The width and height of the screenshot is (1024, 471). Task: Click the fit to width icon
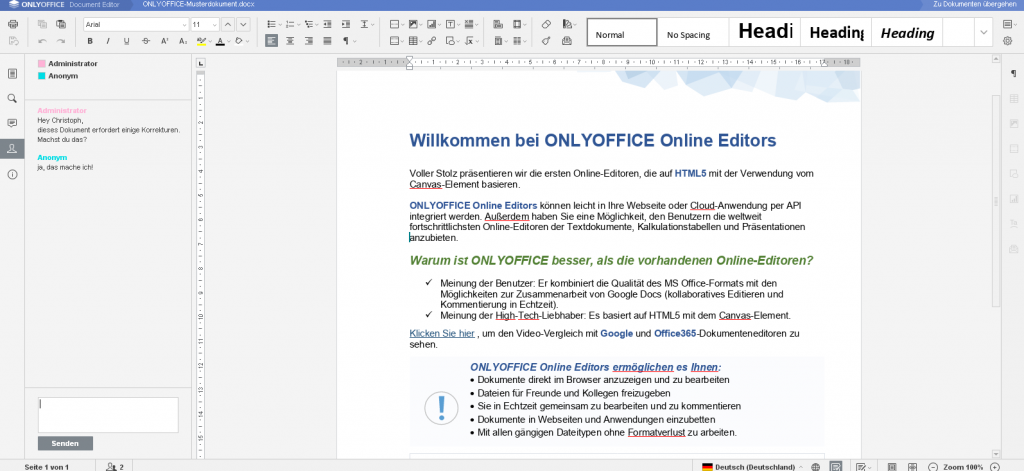point(912,467)
